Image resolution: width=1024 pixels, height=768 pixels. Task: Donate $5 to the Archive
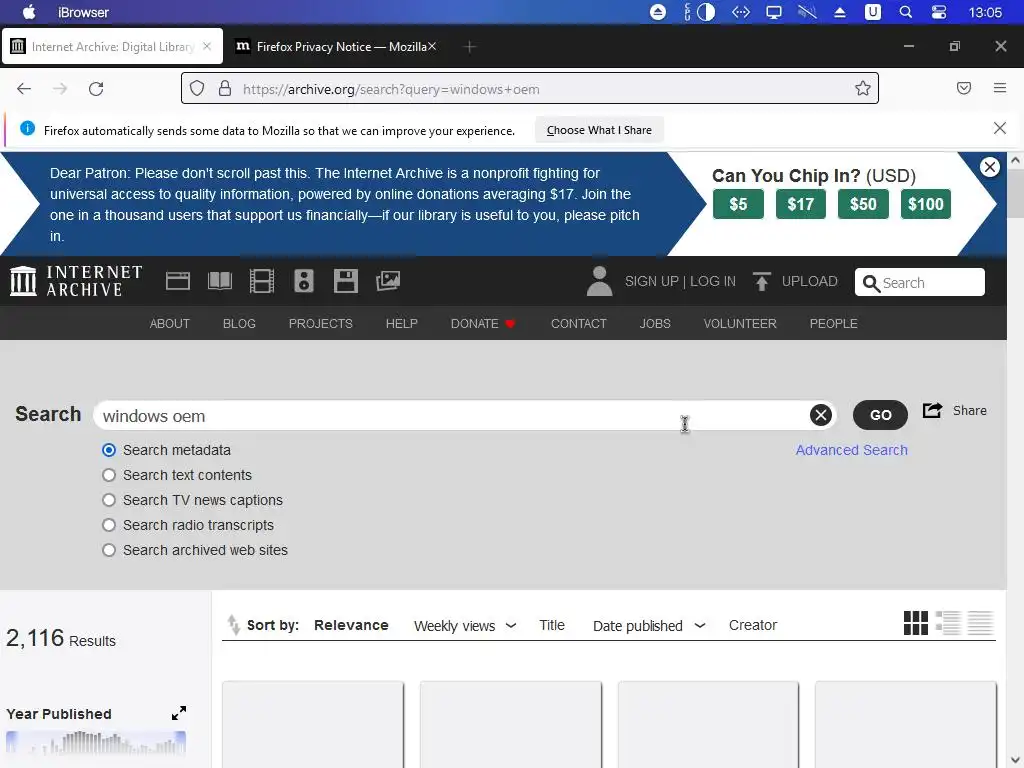click(738, 204)
